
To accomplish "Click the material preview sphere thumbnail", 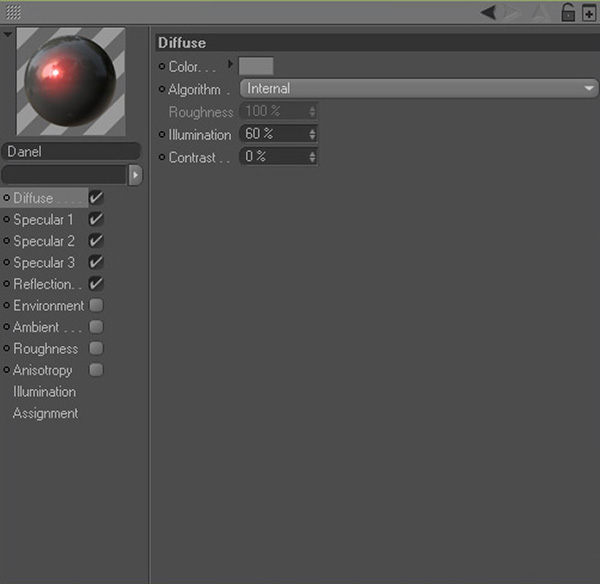I will (x=71, y=81).
